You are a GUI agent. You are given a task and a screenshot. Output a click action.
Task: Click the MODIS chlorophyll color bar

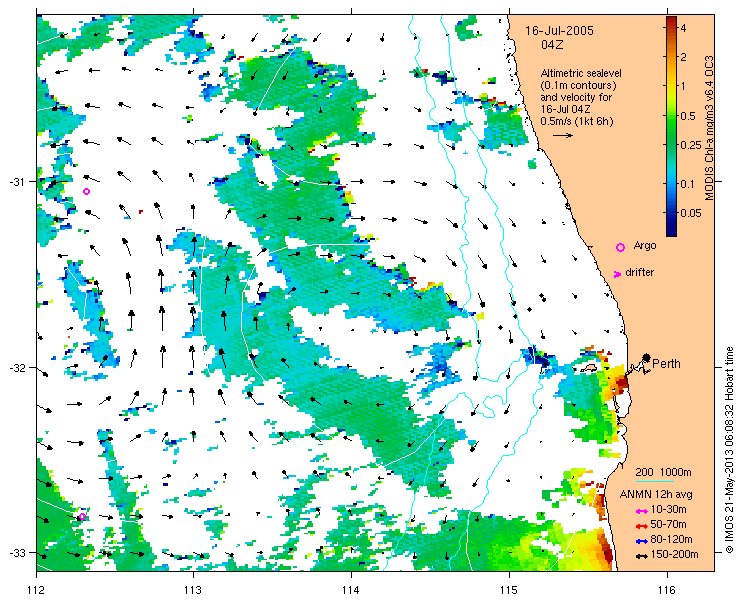[671, 126]
